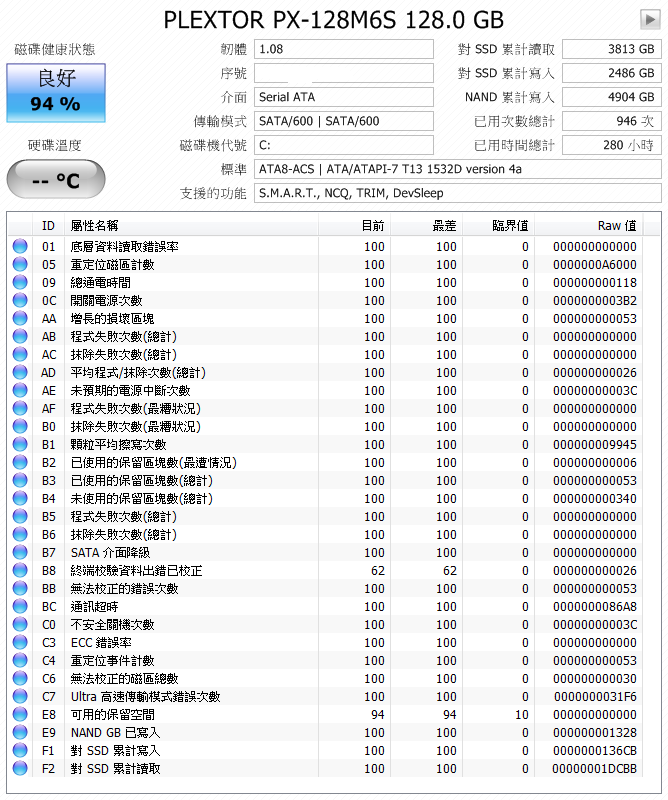Select the F1 對 SSD 累計寫入 row name
The width and height of the screenshot is (668, 800).
tap(115, 751)
